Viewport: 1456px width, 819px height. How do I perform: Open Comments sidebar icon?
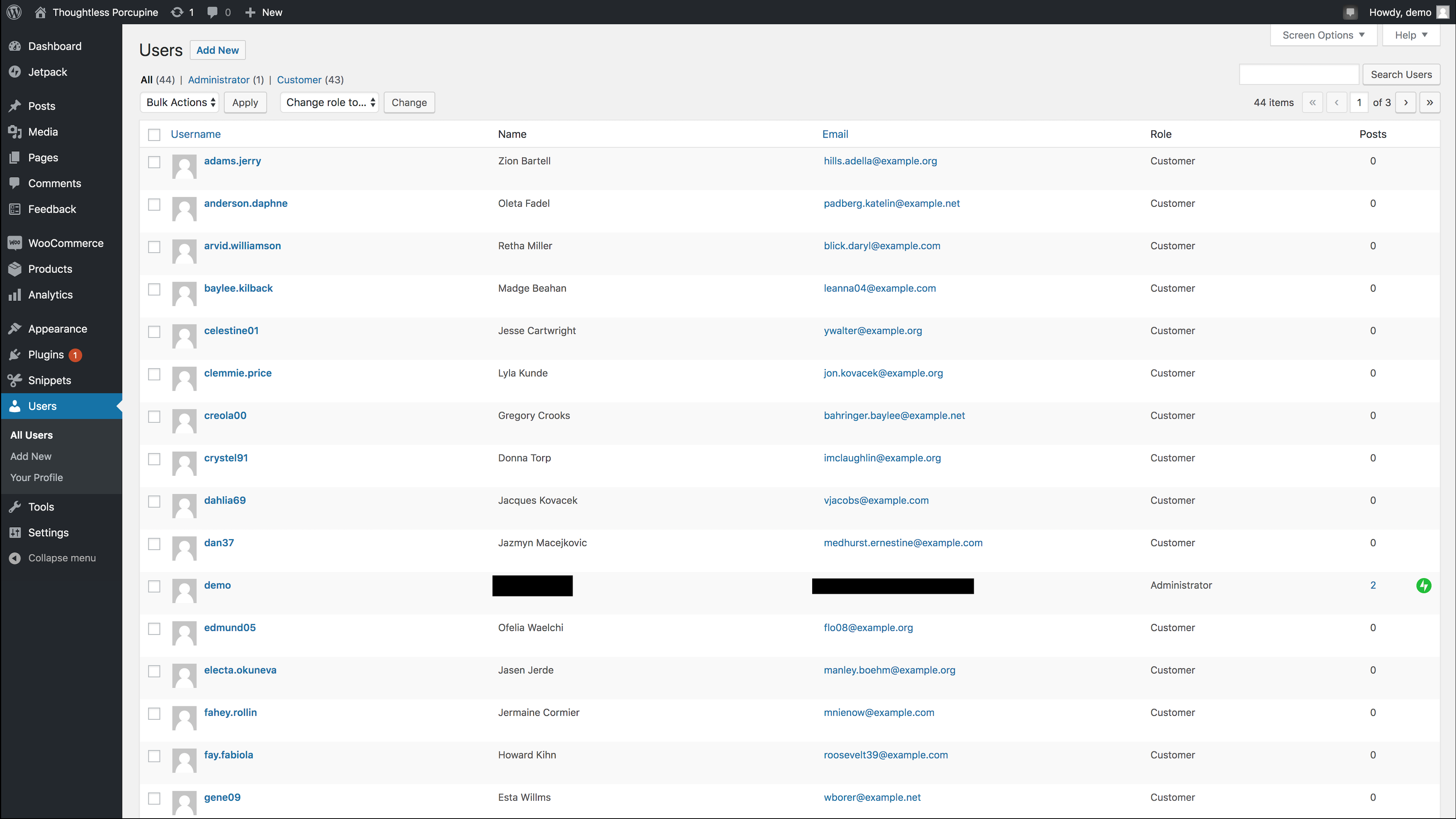point(15,183)
